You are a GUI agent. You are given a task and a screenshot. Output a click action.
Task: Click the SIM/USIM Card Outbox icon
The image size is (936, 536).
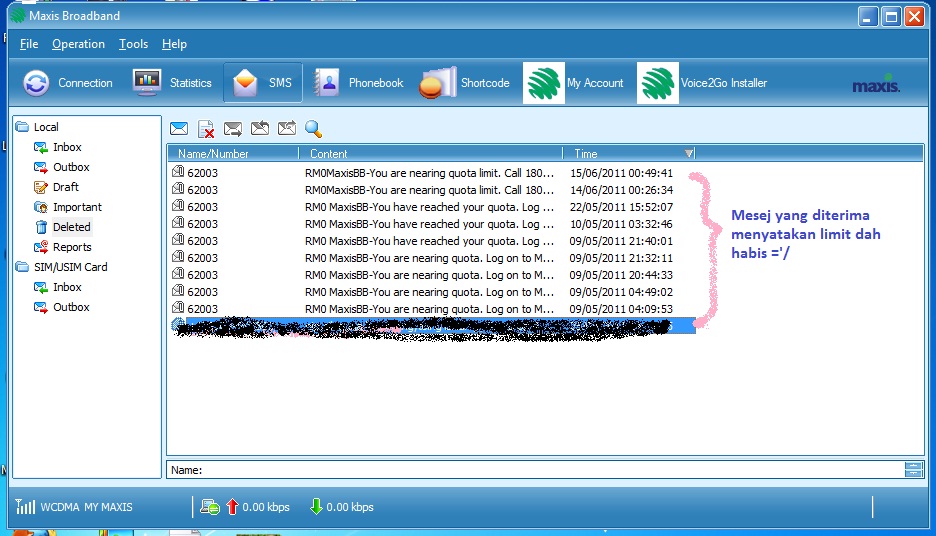(41, 307)
